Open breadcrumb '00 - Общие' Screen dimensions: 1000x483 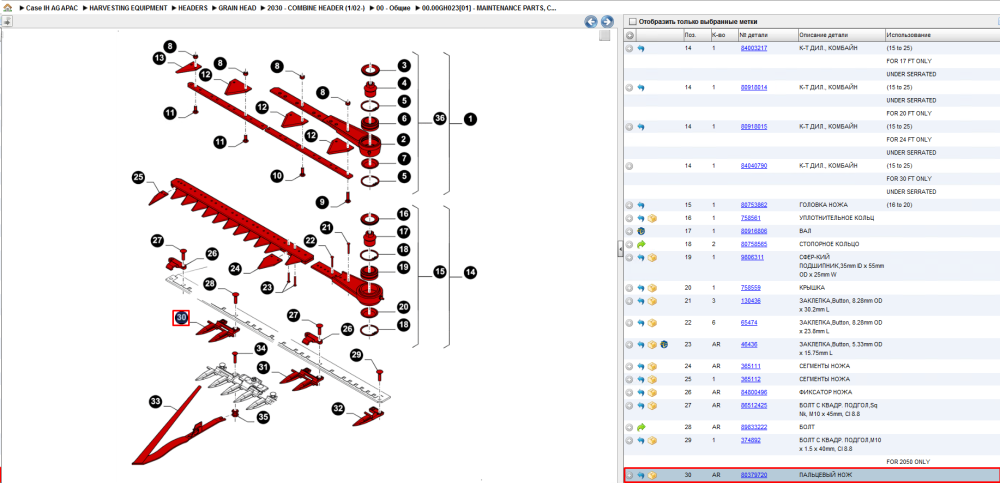(x=393, y=10)
